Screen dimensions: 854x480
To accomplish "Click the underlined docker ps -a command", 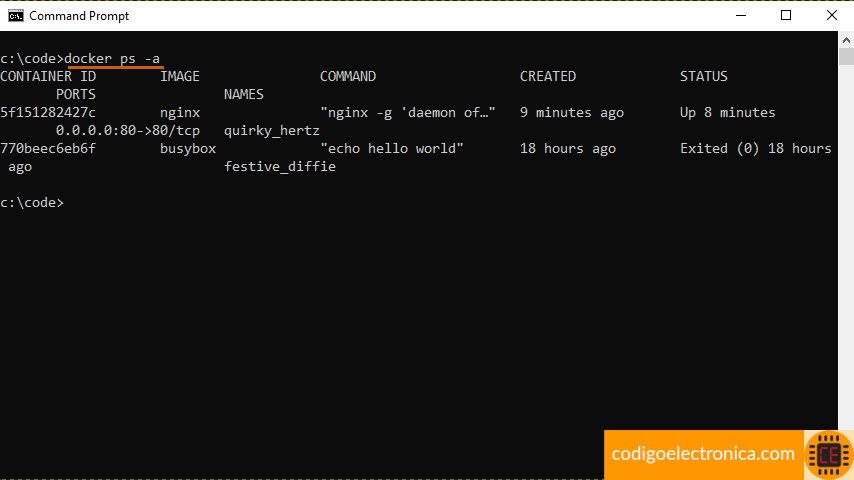I will coord(112,59).
